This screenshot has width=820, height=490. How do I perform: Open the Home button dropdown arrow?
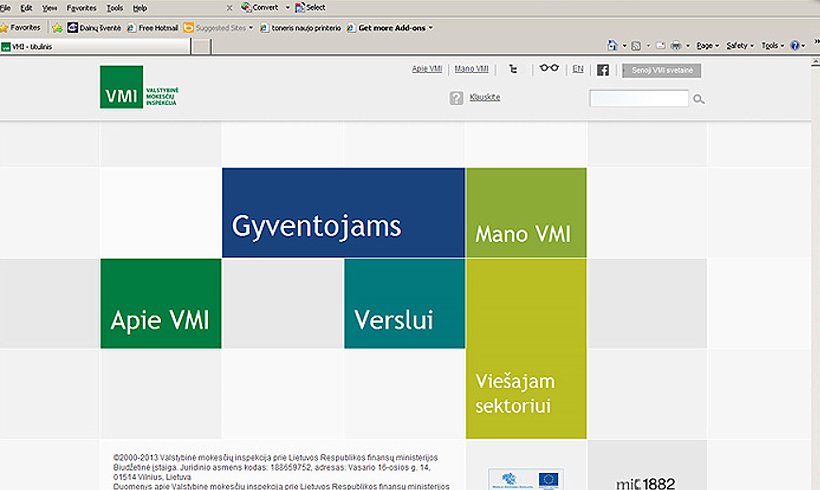tap(624, 46)
